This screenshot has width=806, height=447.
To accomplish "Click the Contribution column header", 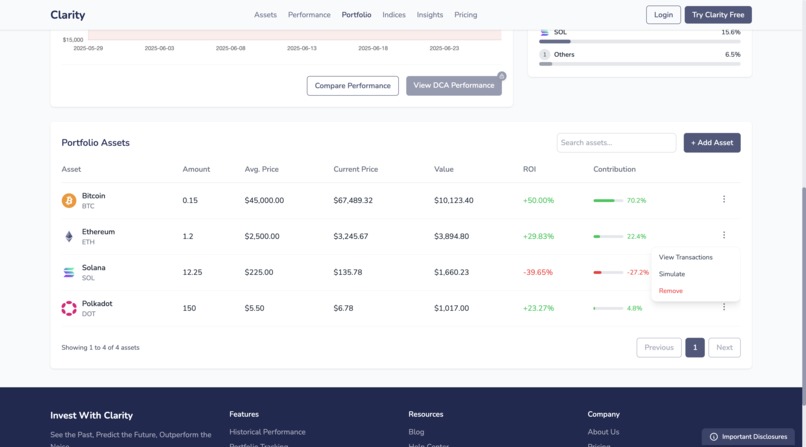I will (x=614, y=169).
